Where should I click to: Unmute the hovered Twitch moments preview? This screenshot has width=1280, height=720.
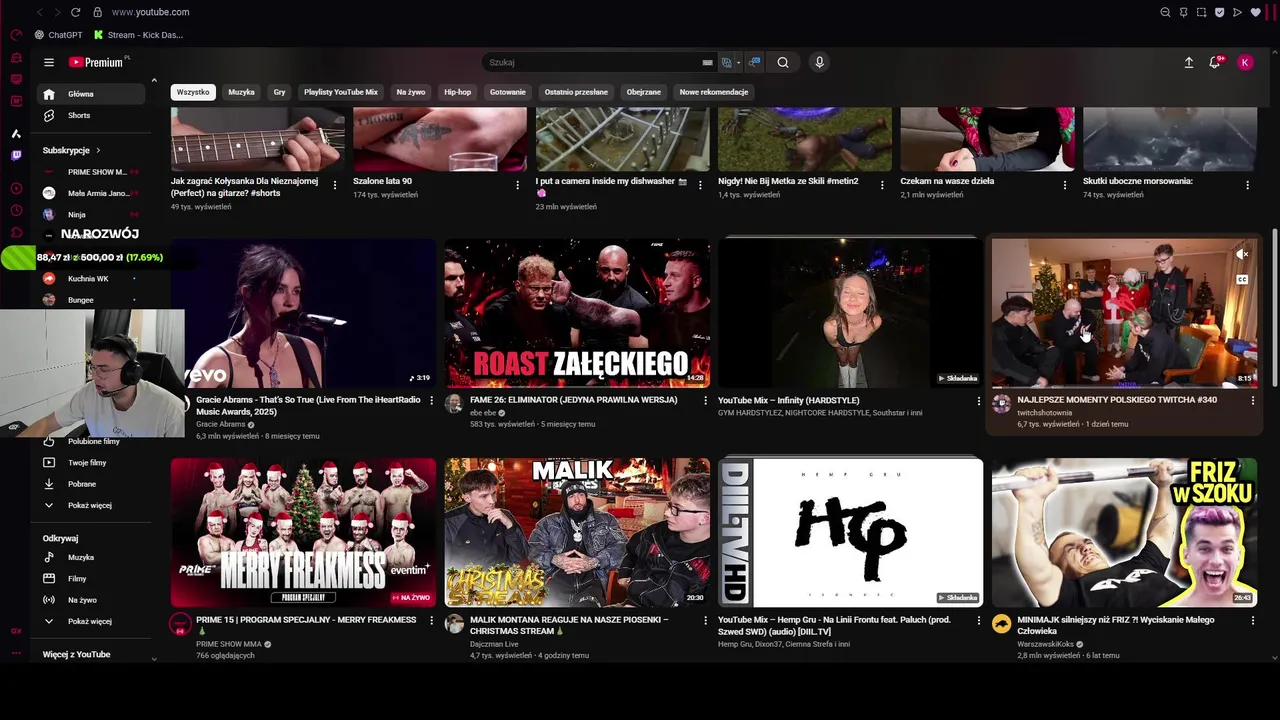pyautogui.click(x=1242, y=255)
